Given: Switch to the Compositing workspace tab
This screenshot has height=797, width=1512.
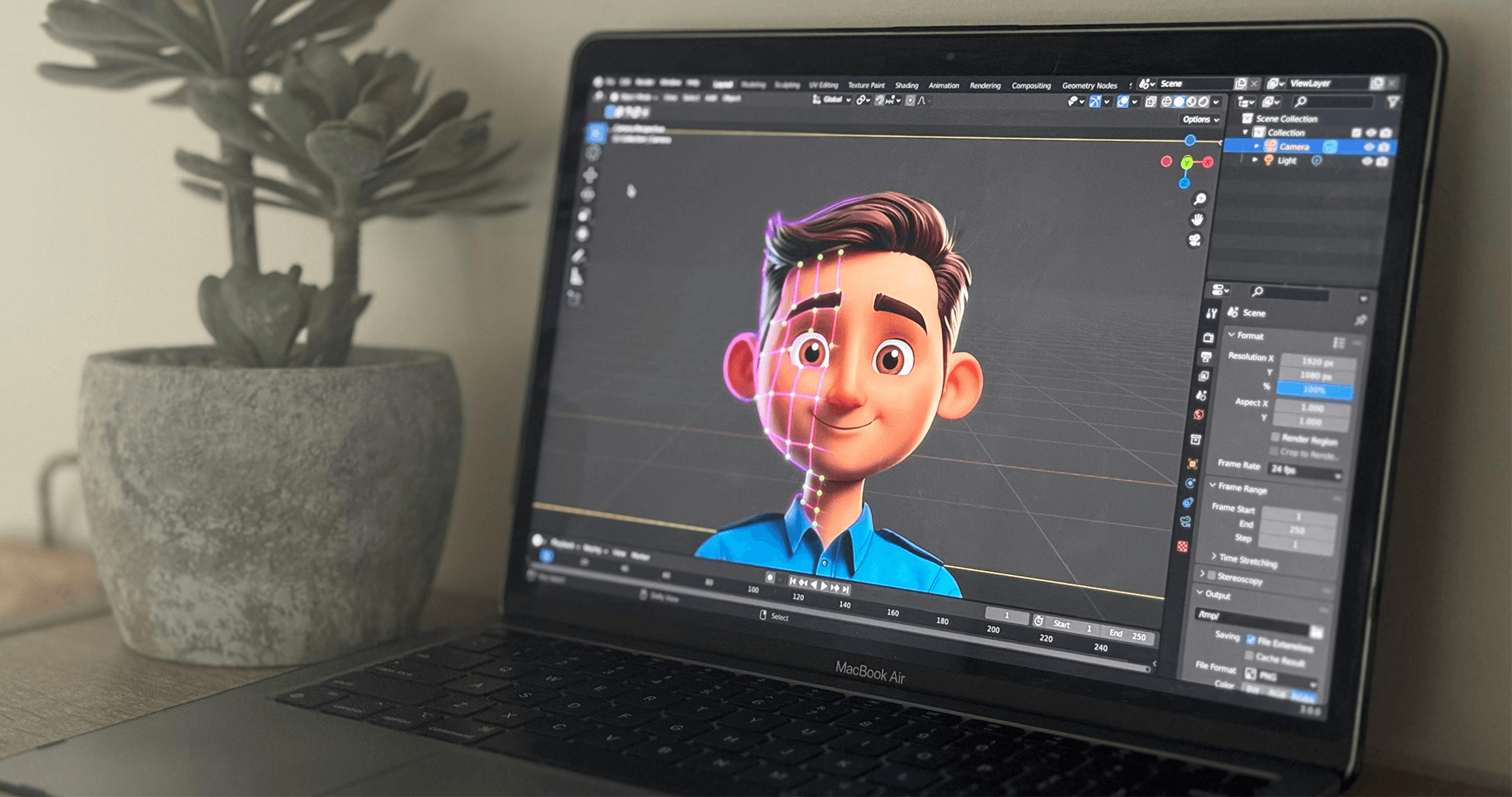Looking at the screenshot, I should point(1031,86).
